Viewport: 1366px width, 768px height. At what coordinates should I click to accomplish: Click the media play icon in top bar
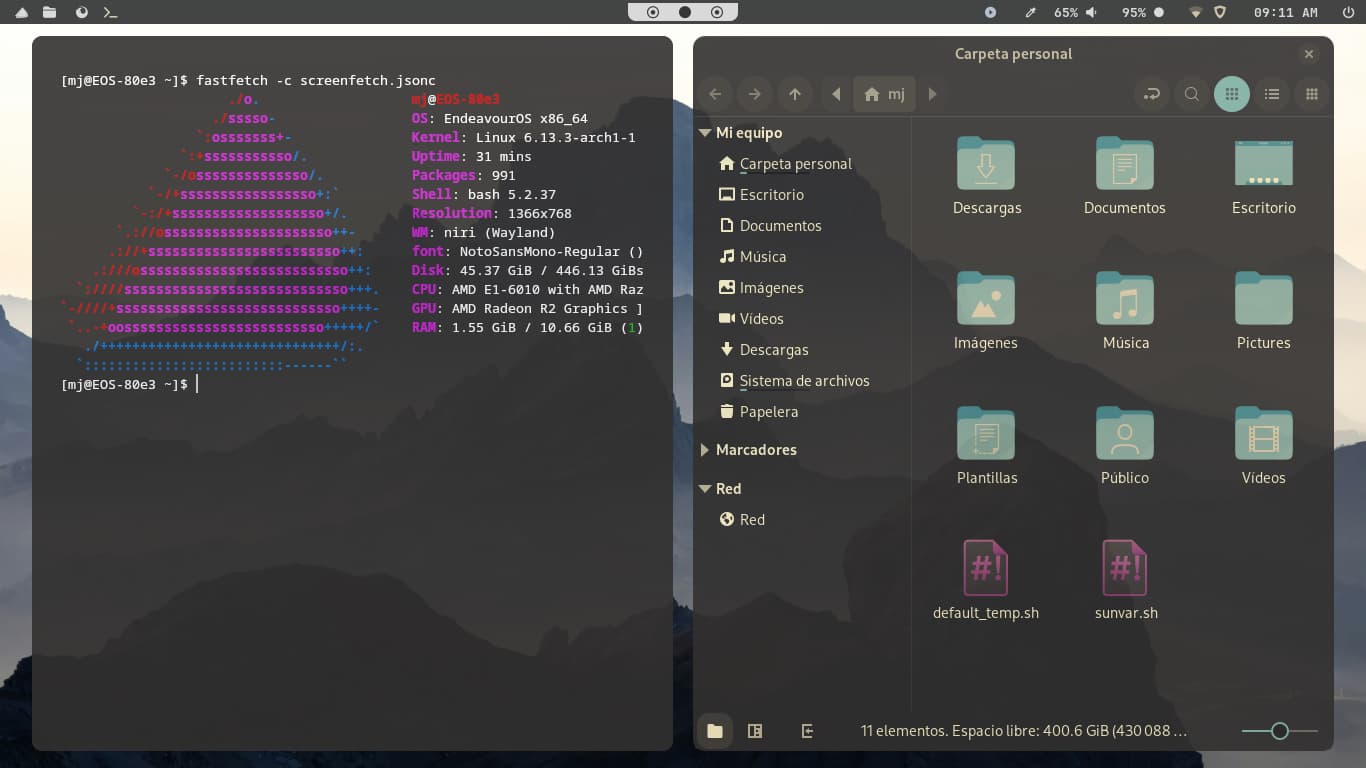pyautogui.click(x=990, y=12)
